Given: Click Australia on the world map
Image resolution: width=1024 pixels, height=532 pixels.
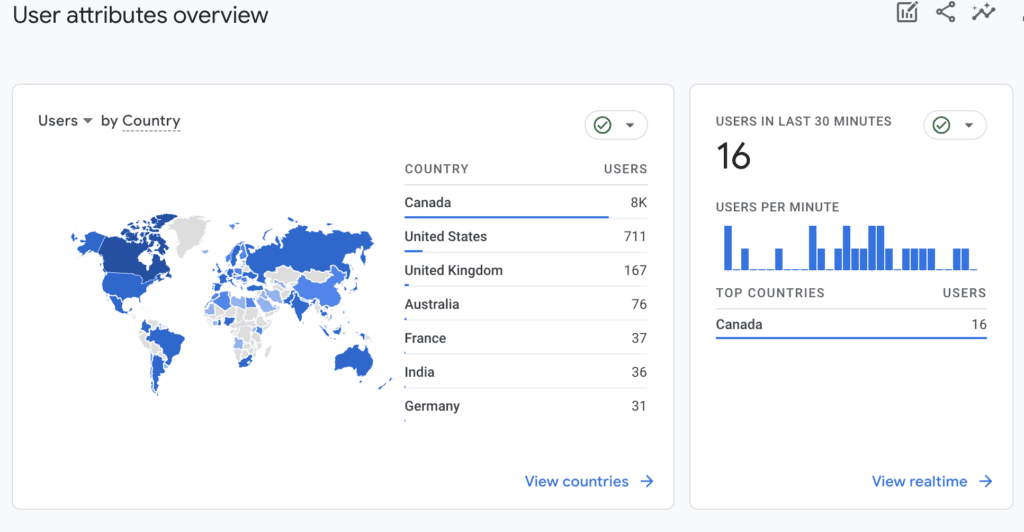Looking at the screenshot, I should [x=353, y=360].
